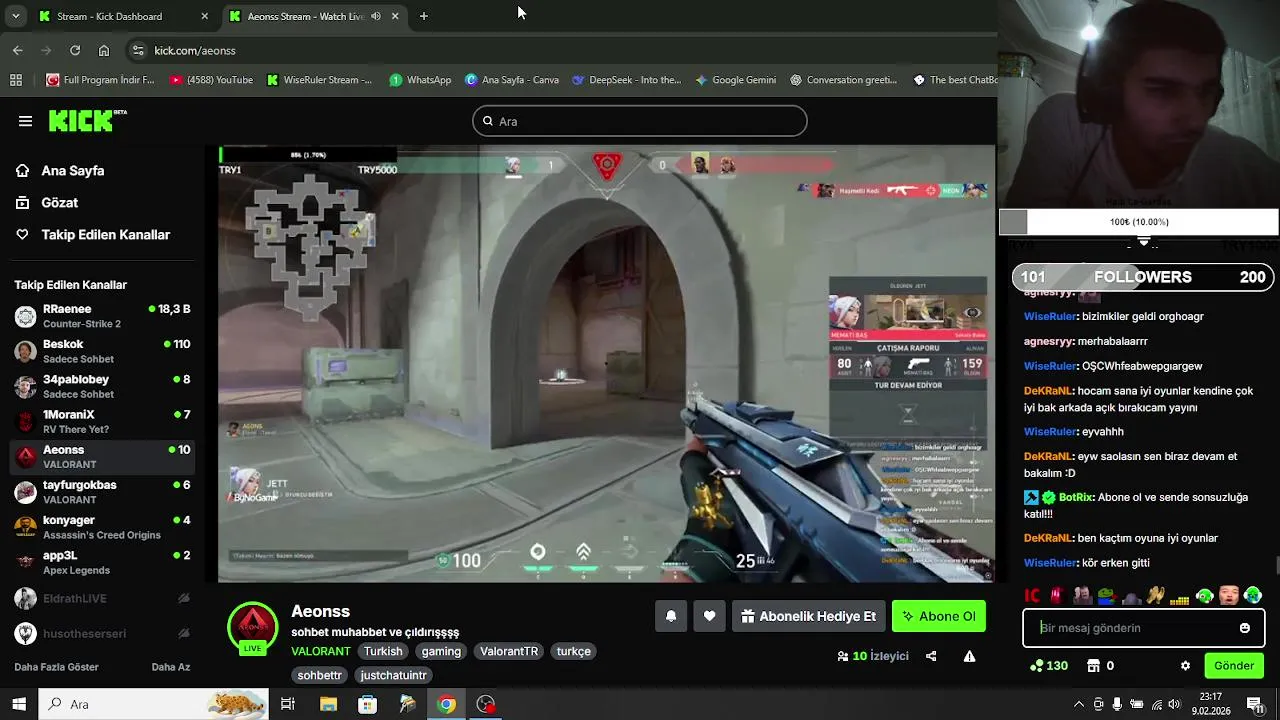The height and width of the screenshot is (720, 1280).
Task: Click the Aeonss streamer name
Action: [x=320, y=611]
